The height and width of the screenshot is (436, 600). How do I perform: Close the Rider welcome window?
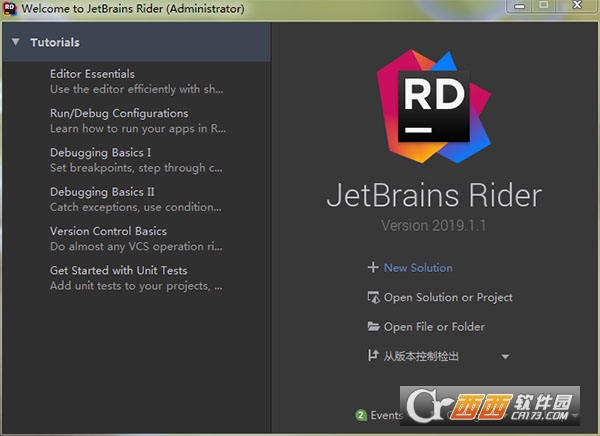[577, 6]
